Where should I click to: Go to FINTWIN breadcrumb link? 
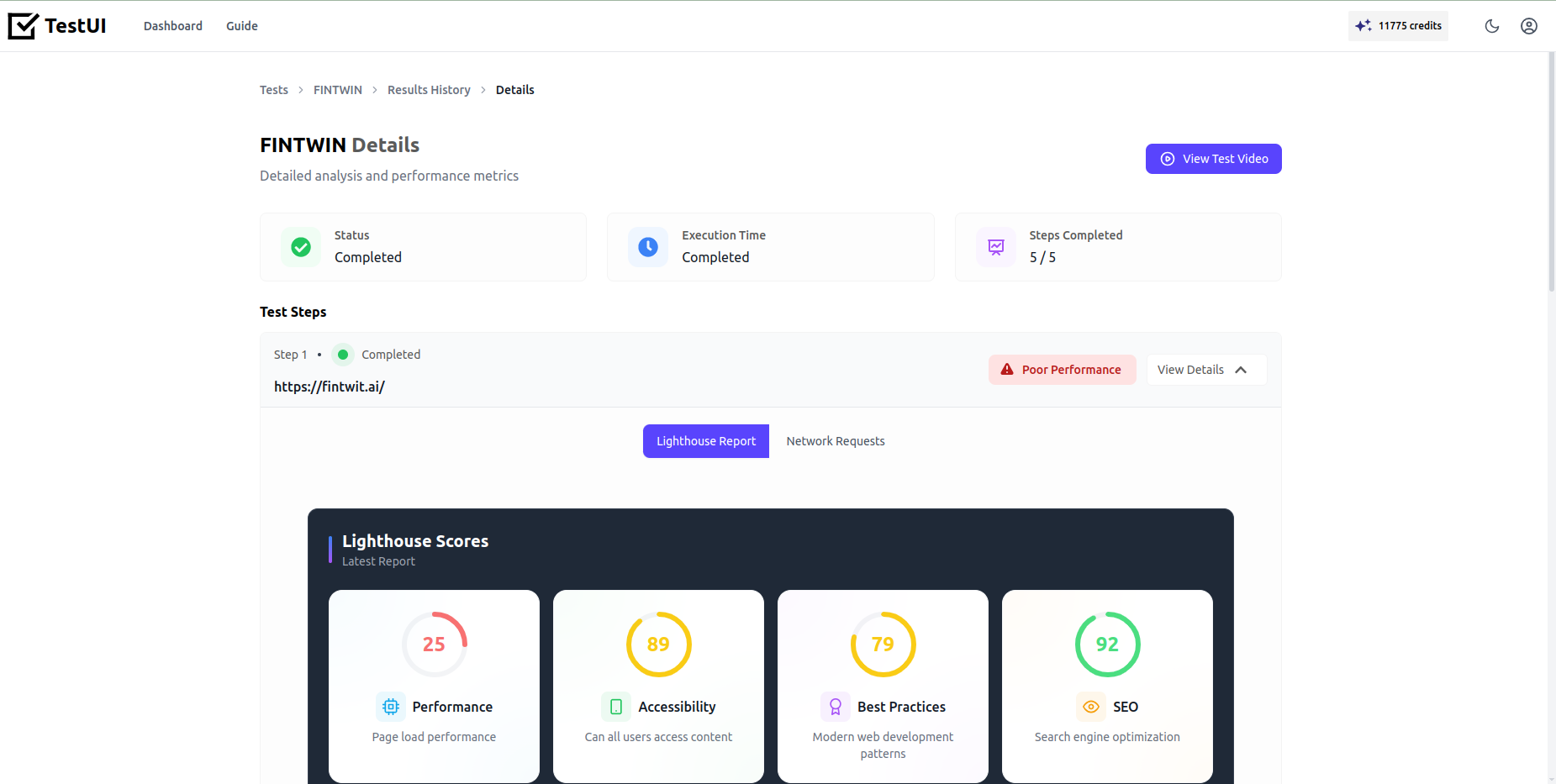click(x=338, y=90)
